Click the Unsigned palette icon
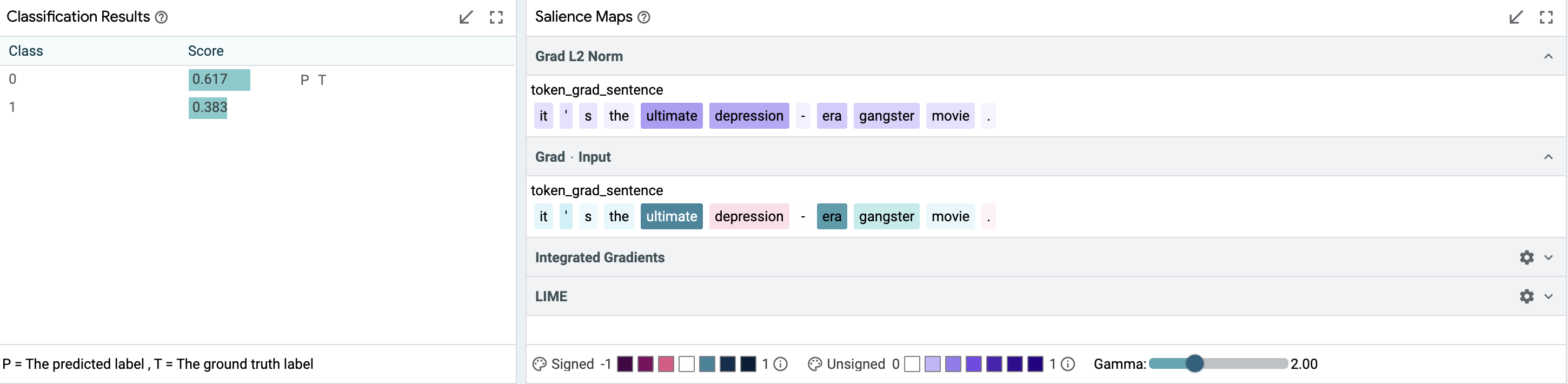The image size is (1568, 384). click(815, 364)
